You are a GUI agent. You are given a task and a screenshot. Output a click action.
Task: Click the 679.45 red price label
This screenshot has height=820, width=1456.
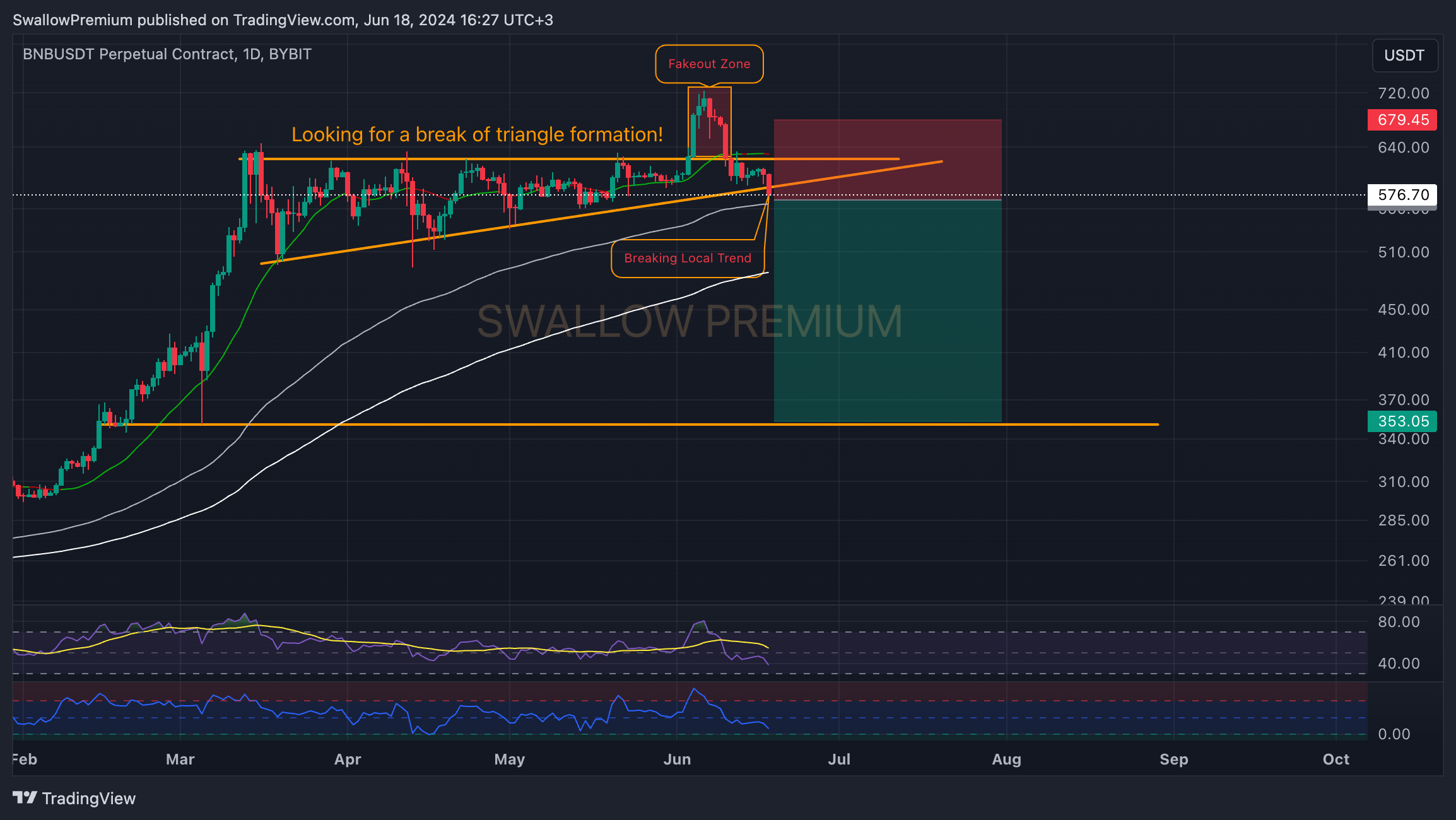(x=1402, y=120)
